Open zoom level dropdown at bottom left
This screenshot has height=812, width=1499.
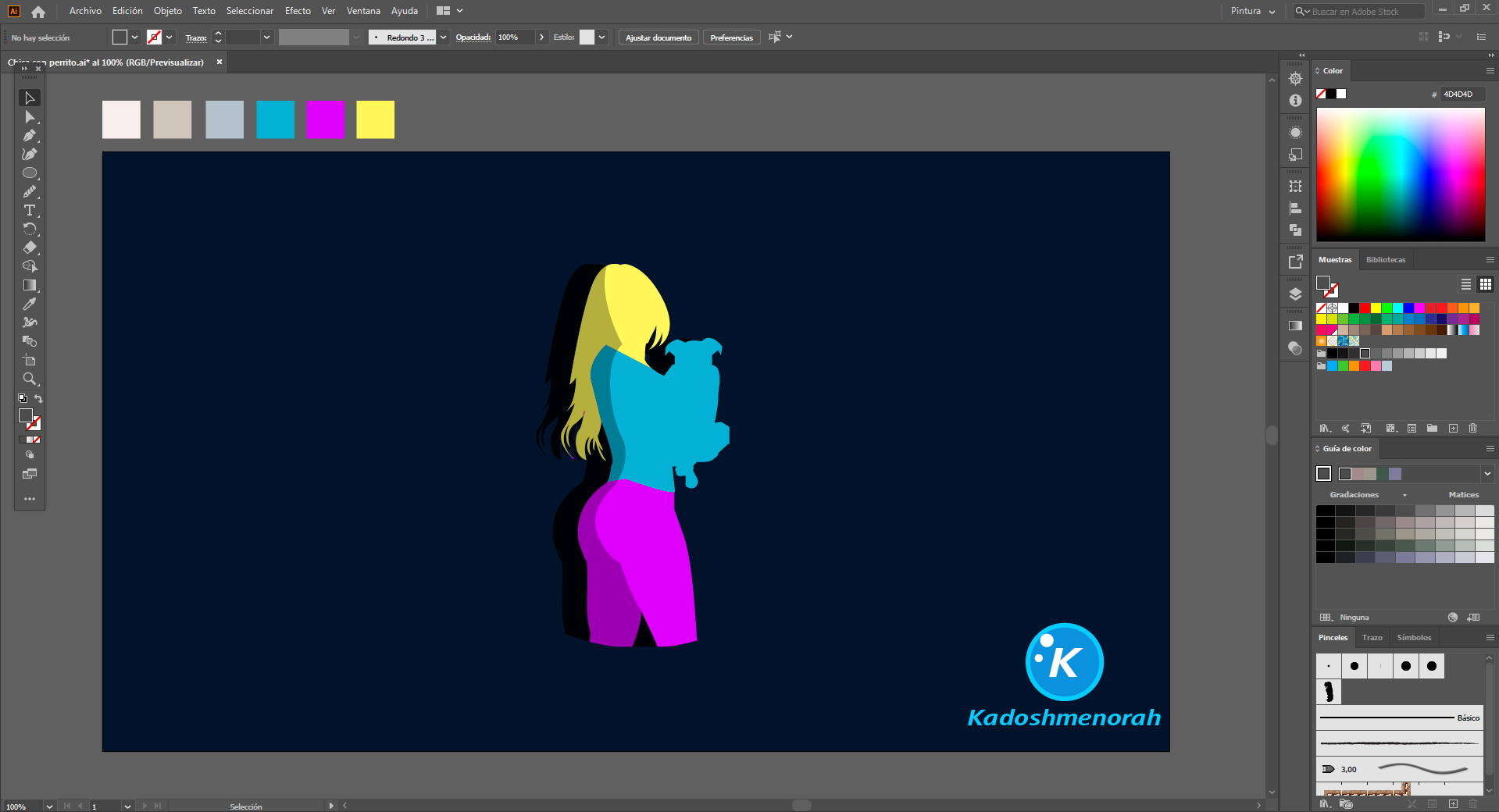click(x=49, y=807)
